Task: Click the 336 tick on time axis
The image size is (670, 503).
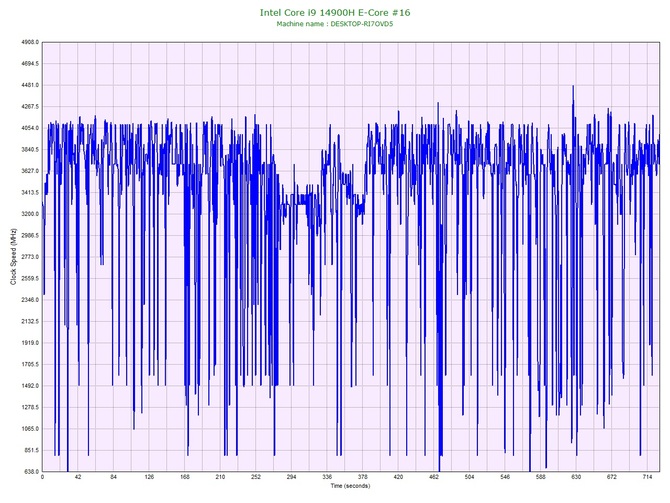Action: click(327, 477)
